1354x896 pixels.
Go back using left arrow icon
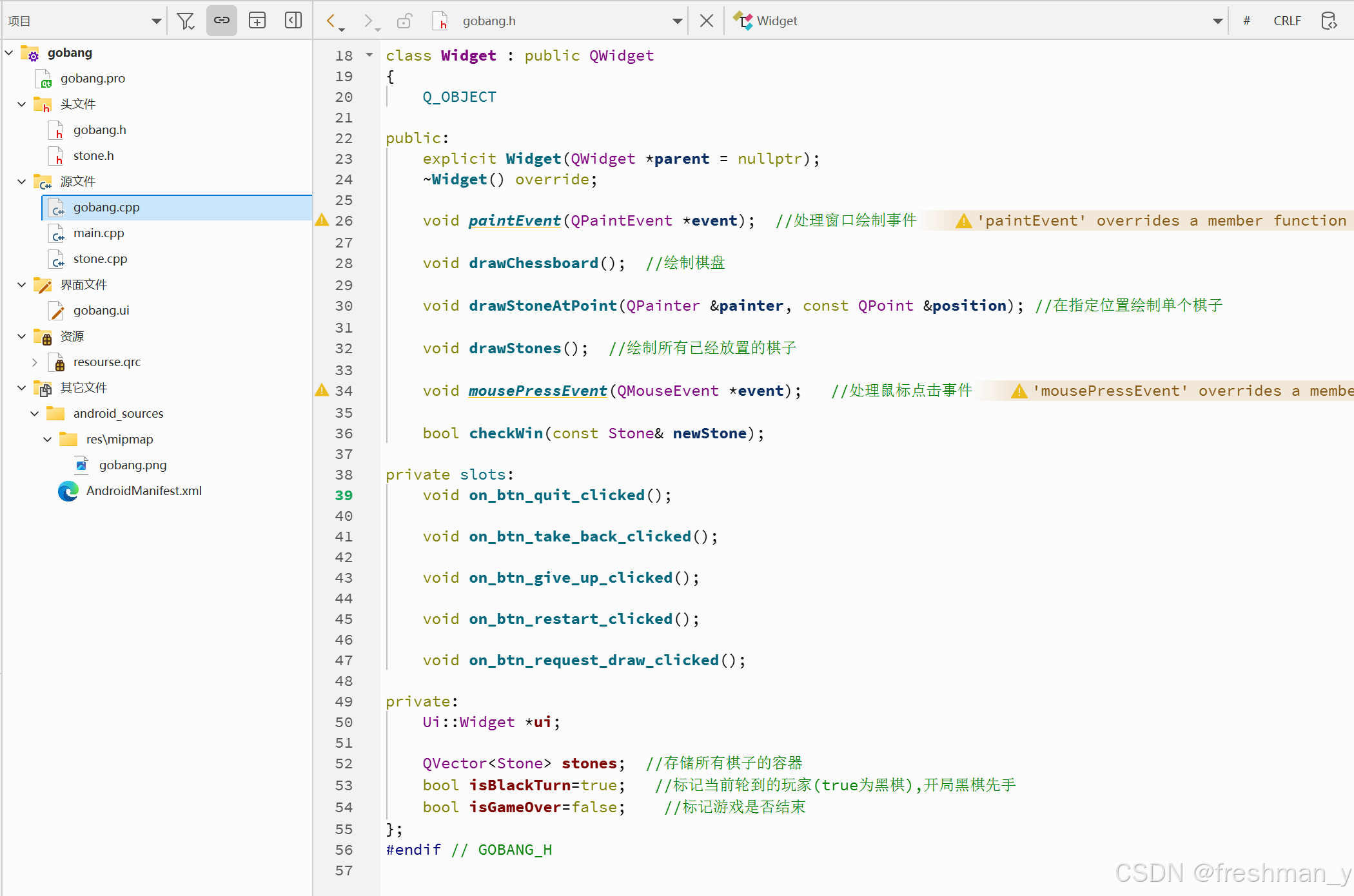tap(331, 21)
